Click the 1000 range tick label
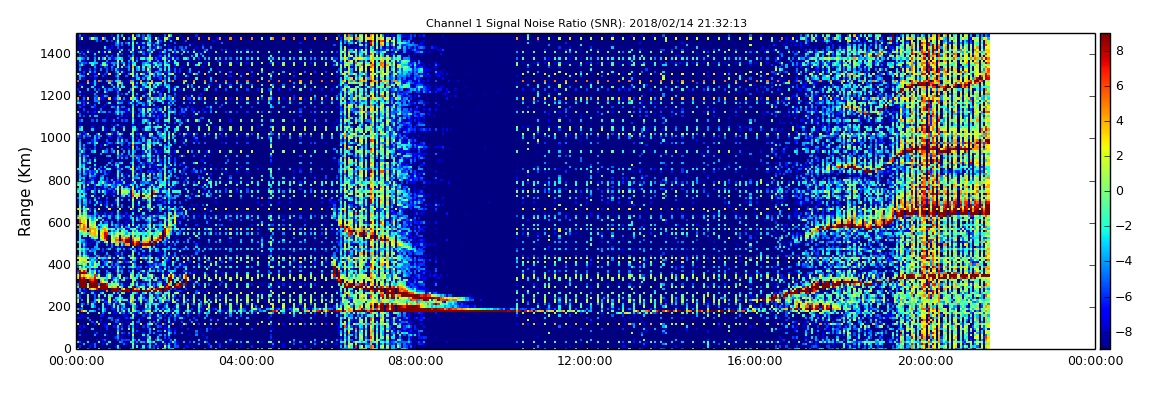Screen dimensions: 1150x407 click(56, 138)
